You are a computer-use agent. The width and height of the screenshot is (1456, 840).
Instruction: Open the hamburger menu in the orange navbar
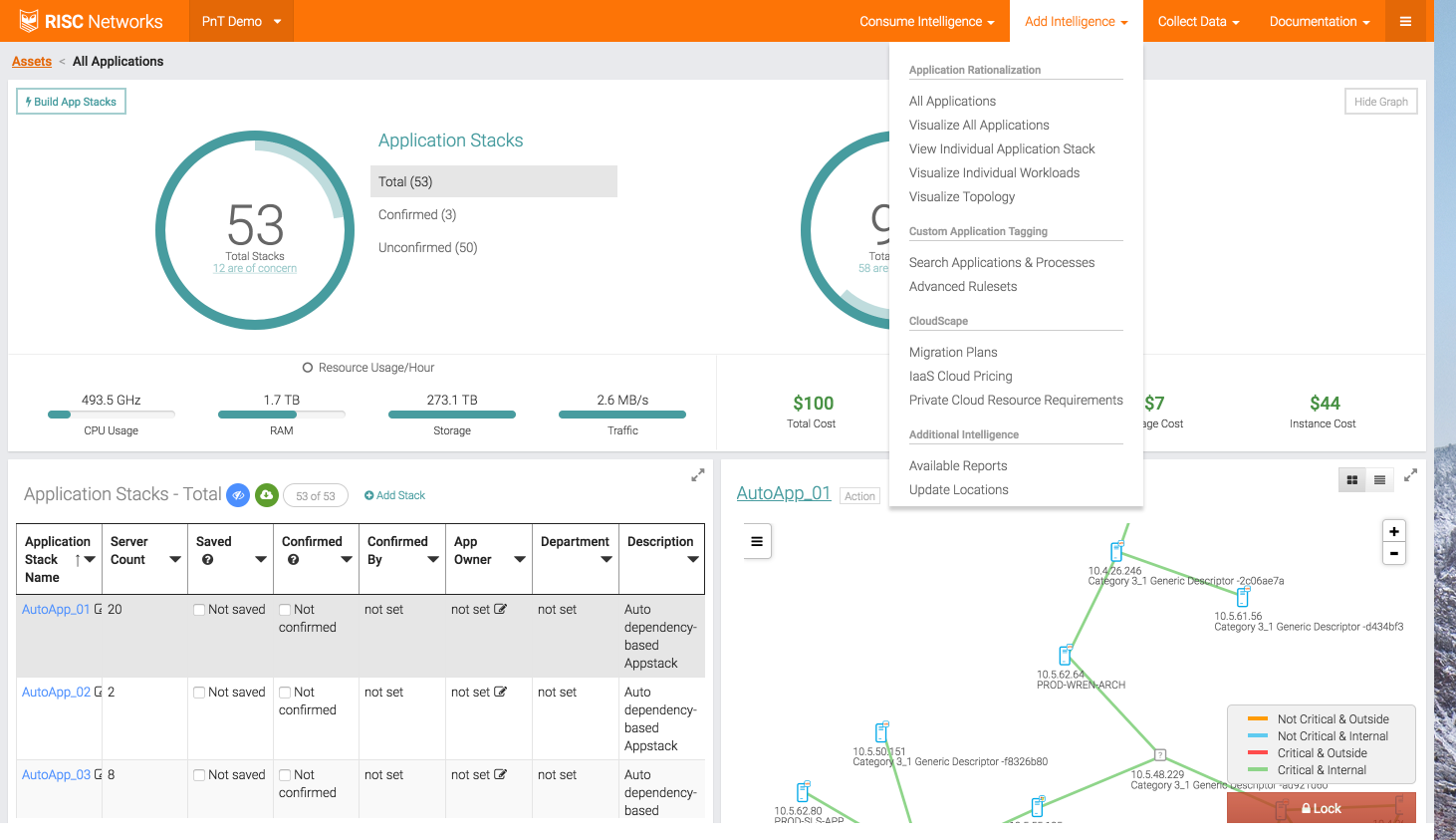tap(1405, 21)
